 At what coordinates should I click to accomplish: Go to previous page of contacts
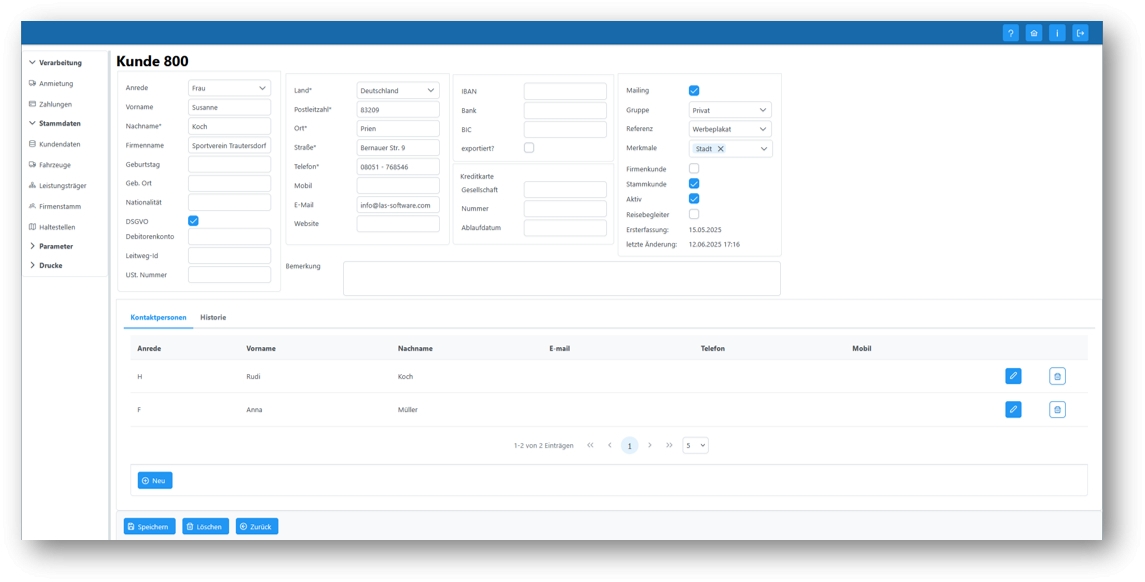coord(610,445)
